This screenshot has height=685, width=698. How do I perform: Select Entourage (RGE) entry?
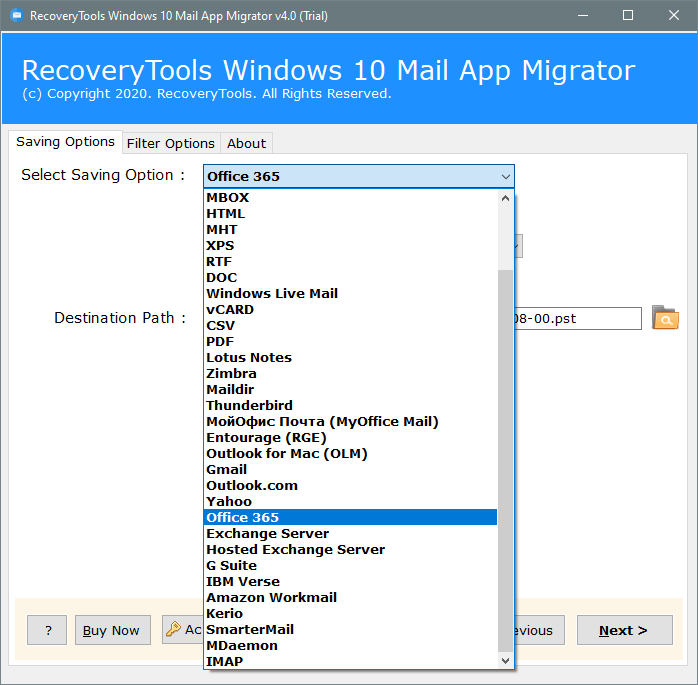tap(350, 438)
